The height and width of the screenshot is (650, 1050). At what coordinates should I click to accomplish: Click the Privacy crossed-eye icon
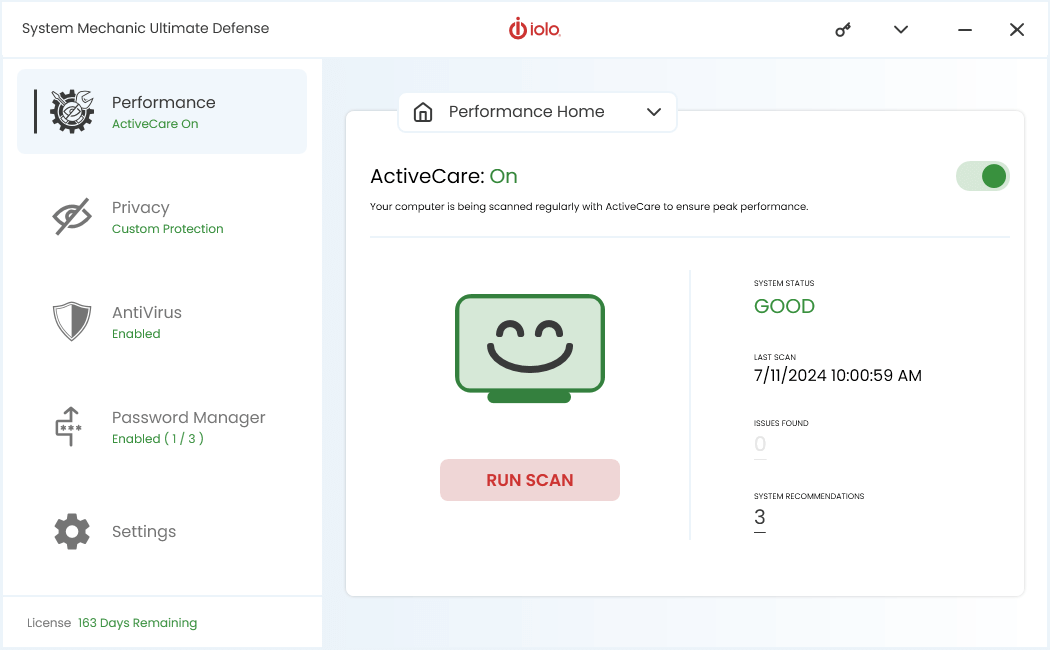pyautogui.click(x=72, y=217)
